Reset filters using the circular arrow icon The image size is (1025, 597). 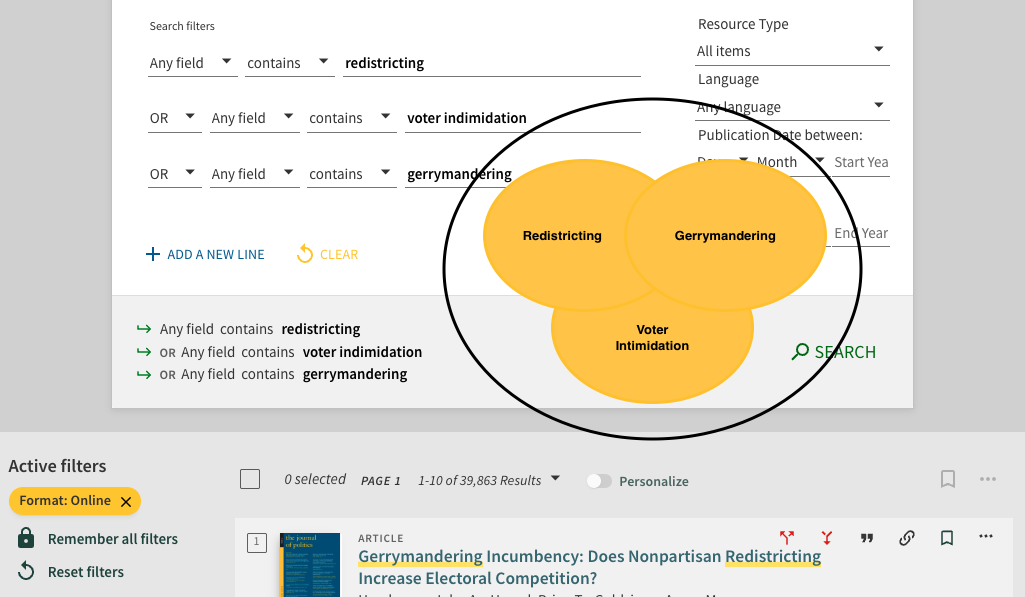(25, 571)
